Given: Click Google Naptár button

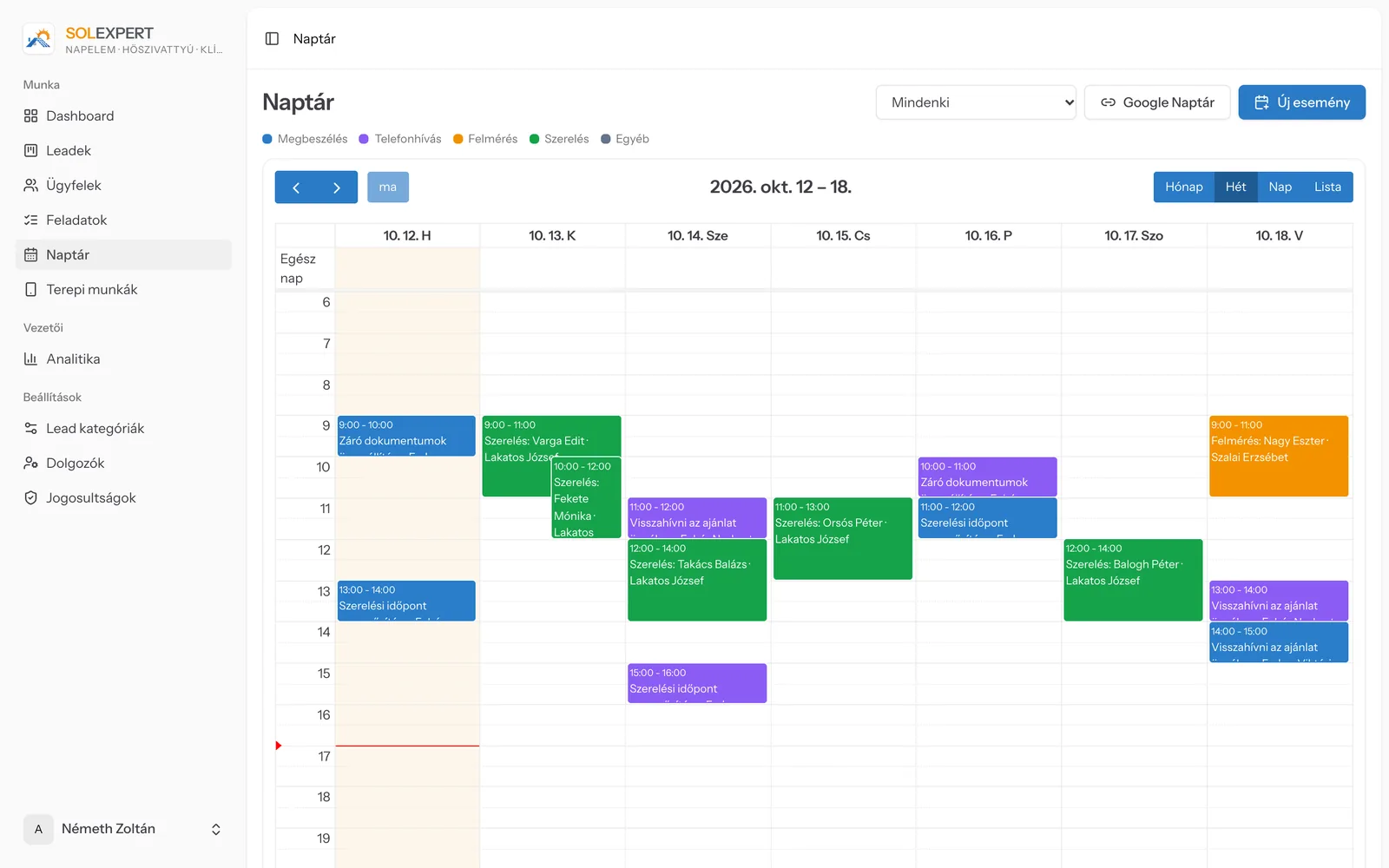Looking at the screenshot, I should tap(1157, 102).
